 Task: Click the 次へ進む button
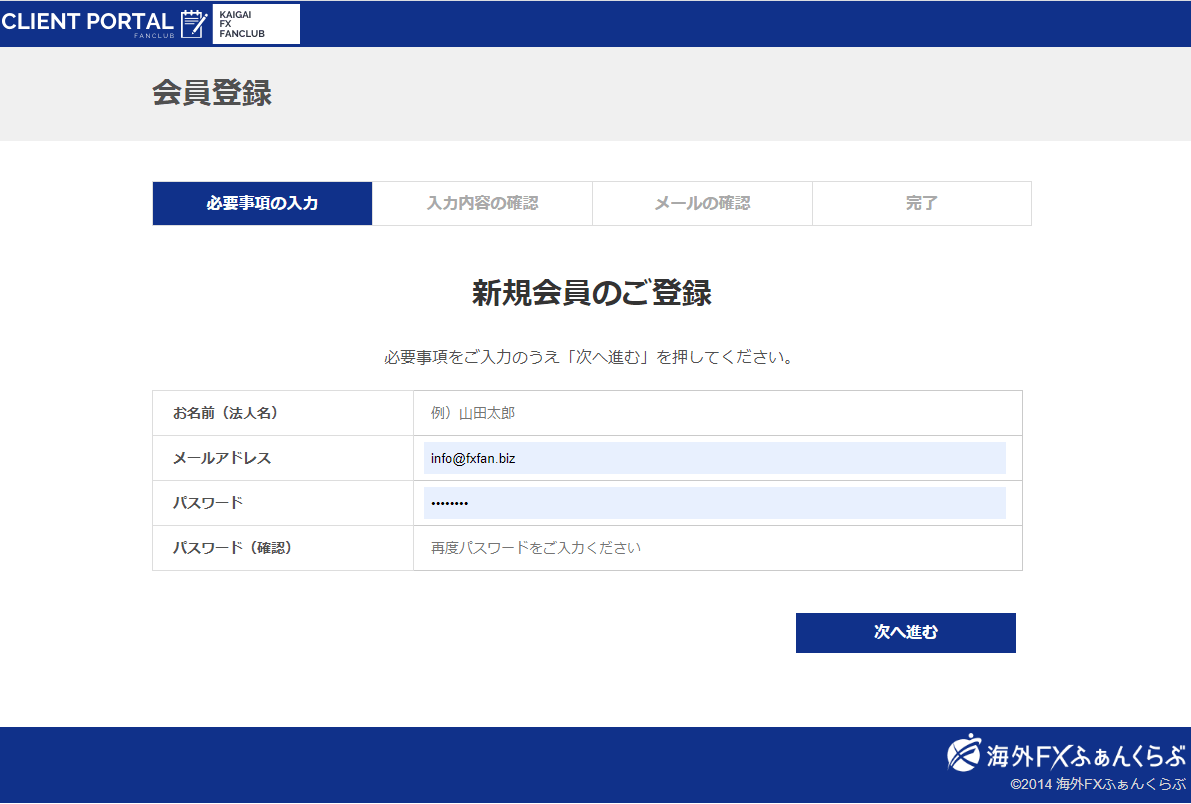click(905, 633)
